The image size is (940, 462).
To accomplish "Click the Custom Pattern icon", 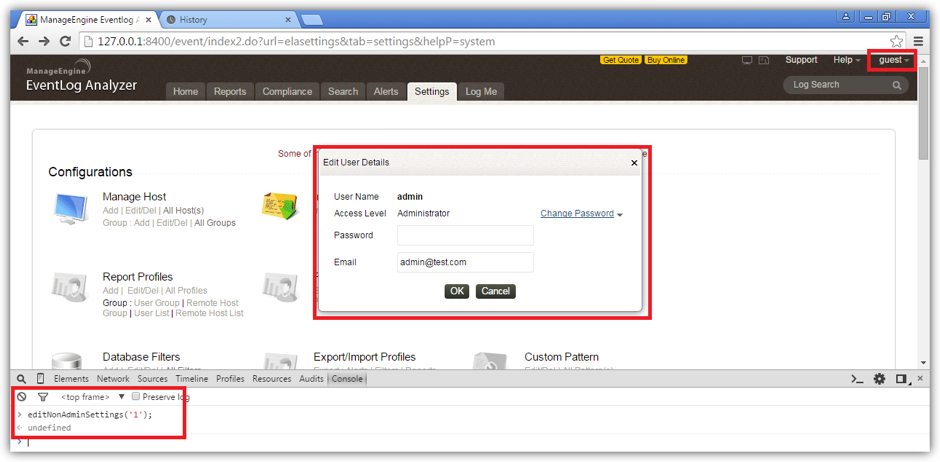I will [x=492, y=361].
